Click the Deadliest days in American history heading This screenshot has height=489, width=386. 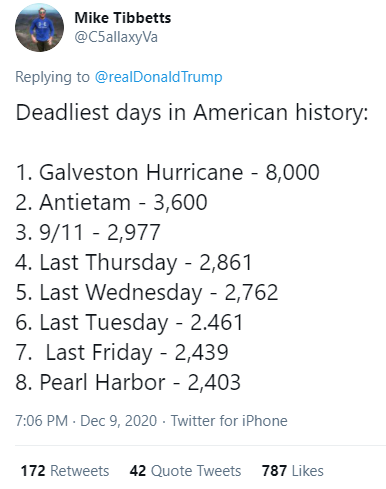pos(192,112)
